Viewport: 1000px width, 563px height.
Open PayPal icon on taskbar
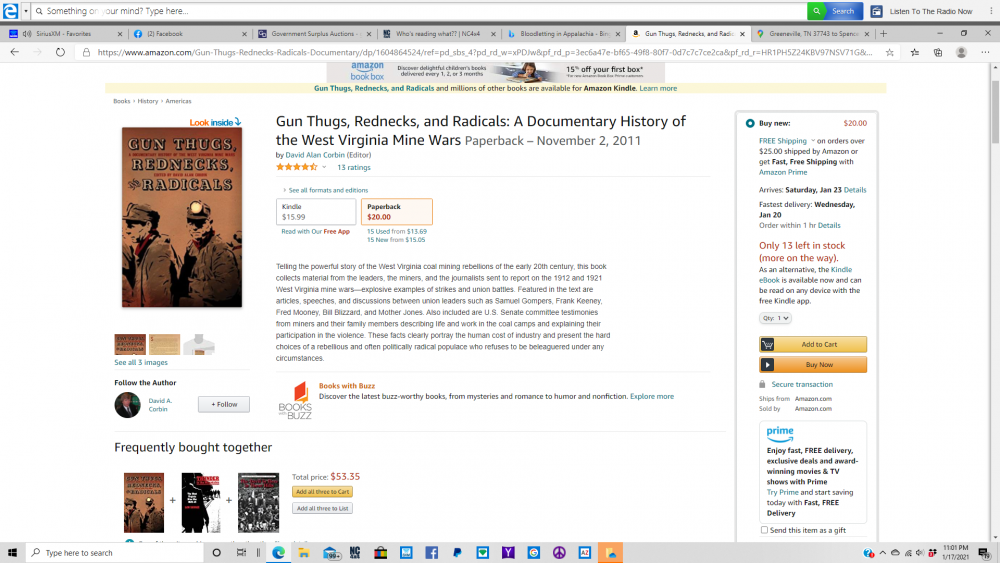tap(457, 553)
